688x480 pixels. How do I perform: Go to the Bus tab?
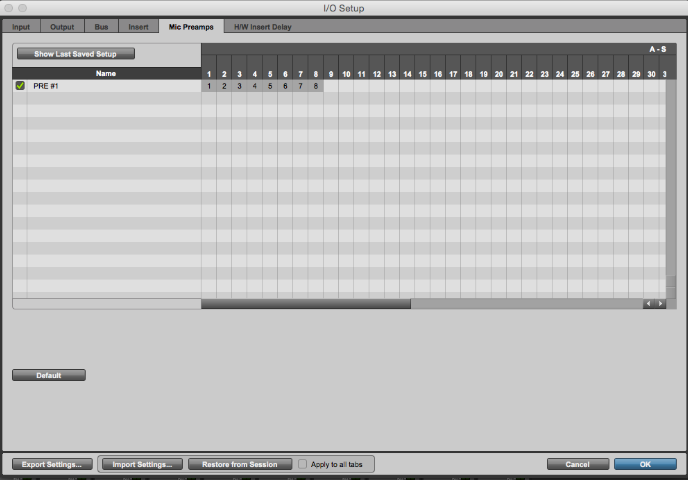(x=102, y=26)
